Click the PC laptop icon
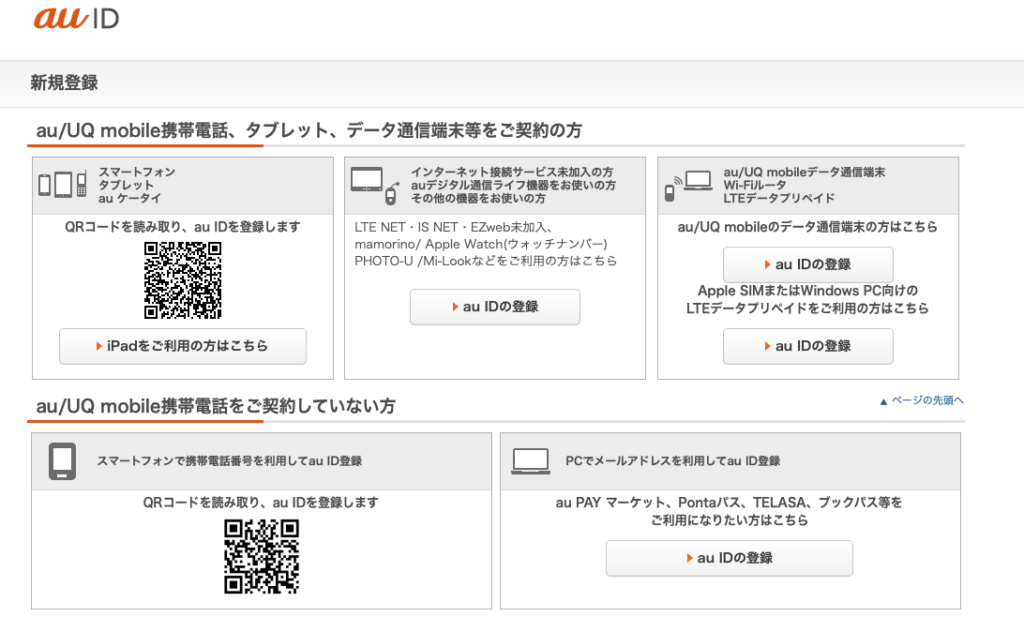1024x617 pixels. [530, 461]
